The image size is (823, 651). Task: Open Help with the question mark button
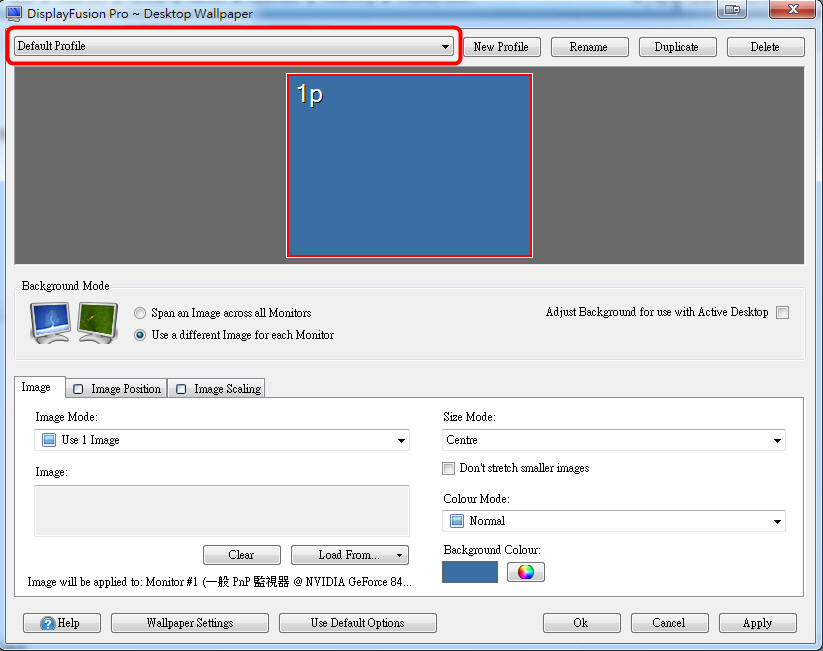point(62,623)
